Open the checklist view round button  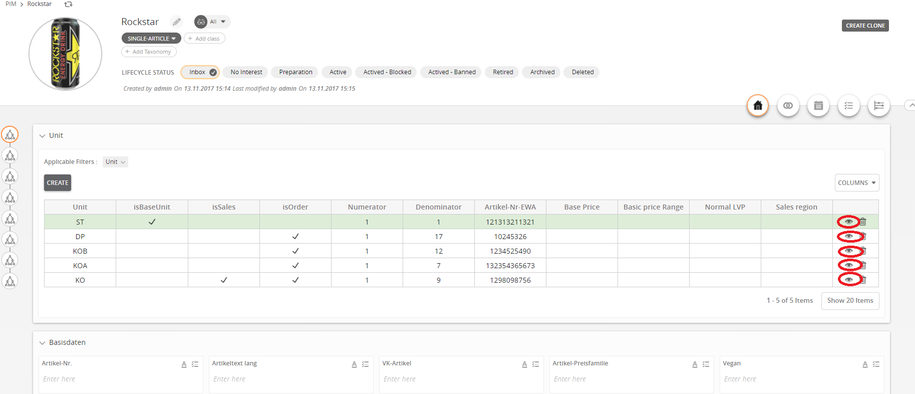(848, 106)
